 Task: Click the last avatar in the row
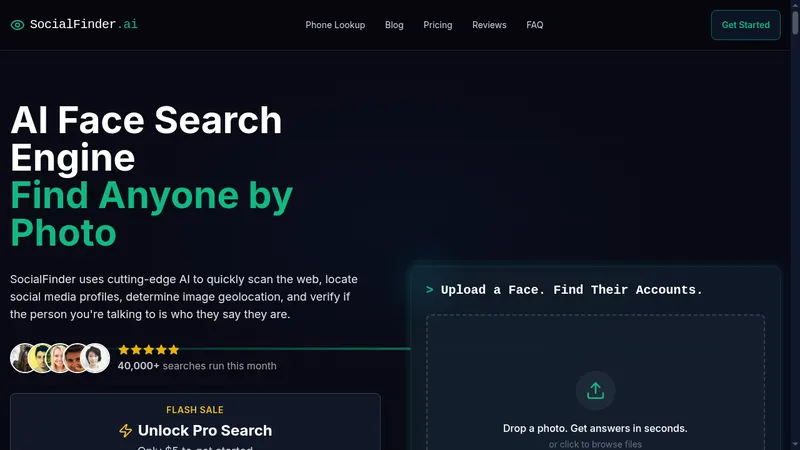click(x=95, y=358)
